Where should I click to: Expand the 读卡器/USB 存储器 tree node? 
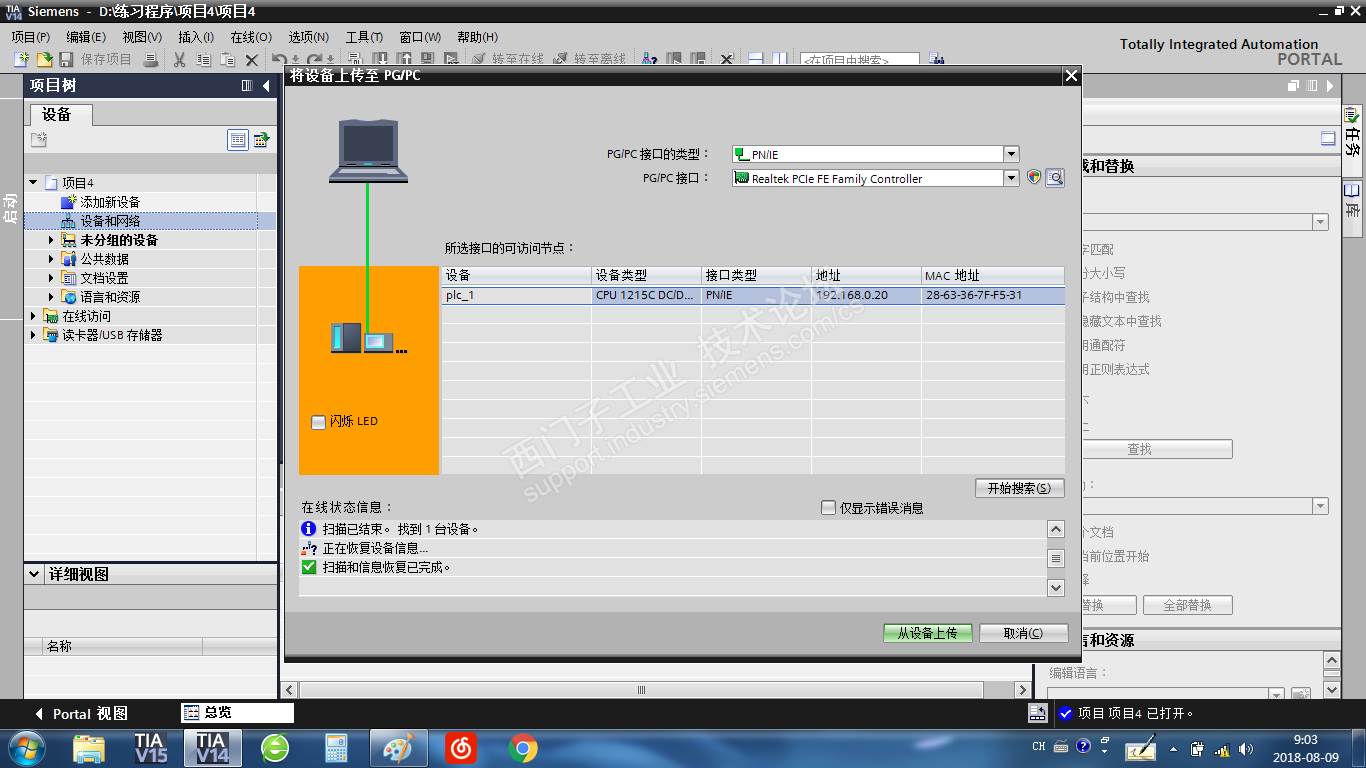tap(33, 335)
